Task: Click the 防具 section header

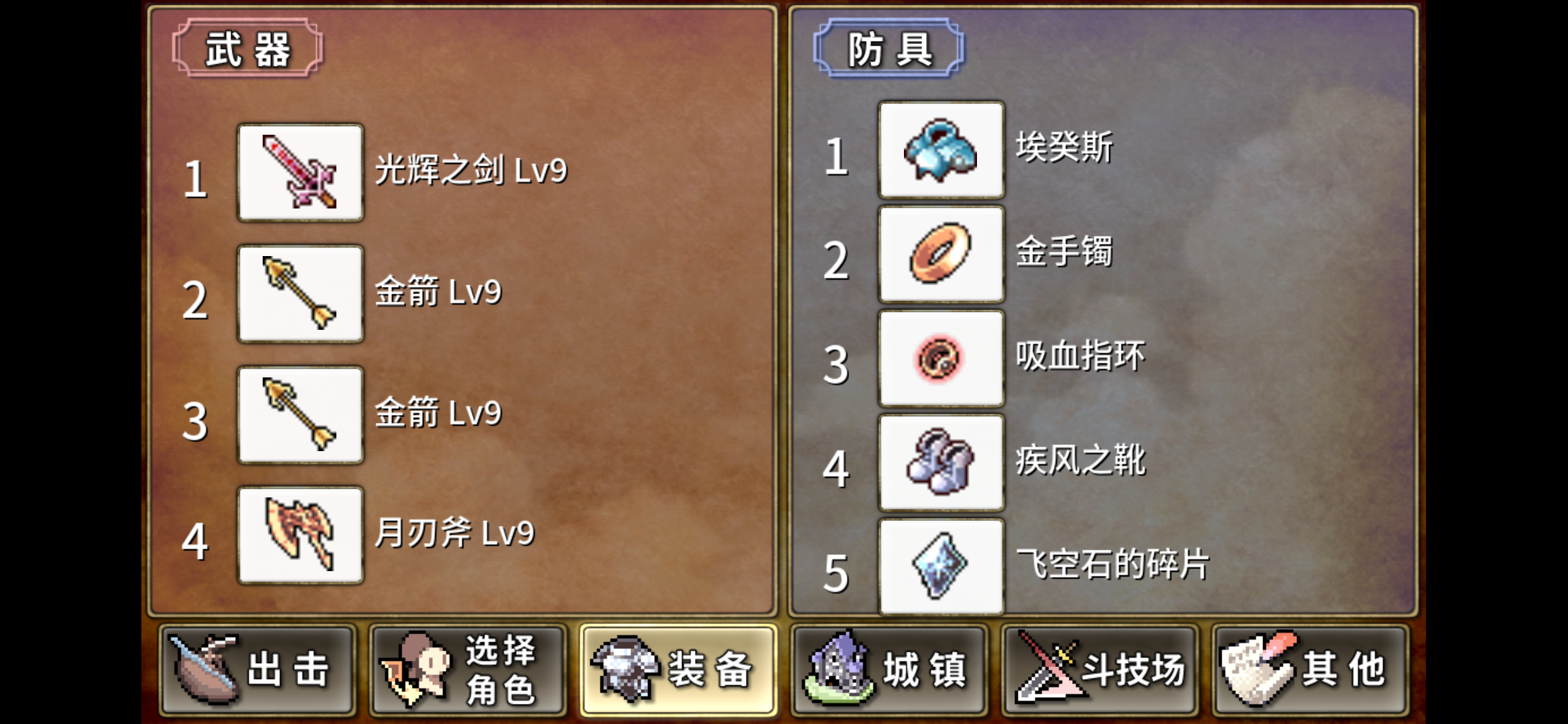Action: (889, 48)
